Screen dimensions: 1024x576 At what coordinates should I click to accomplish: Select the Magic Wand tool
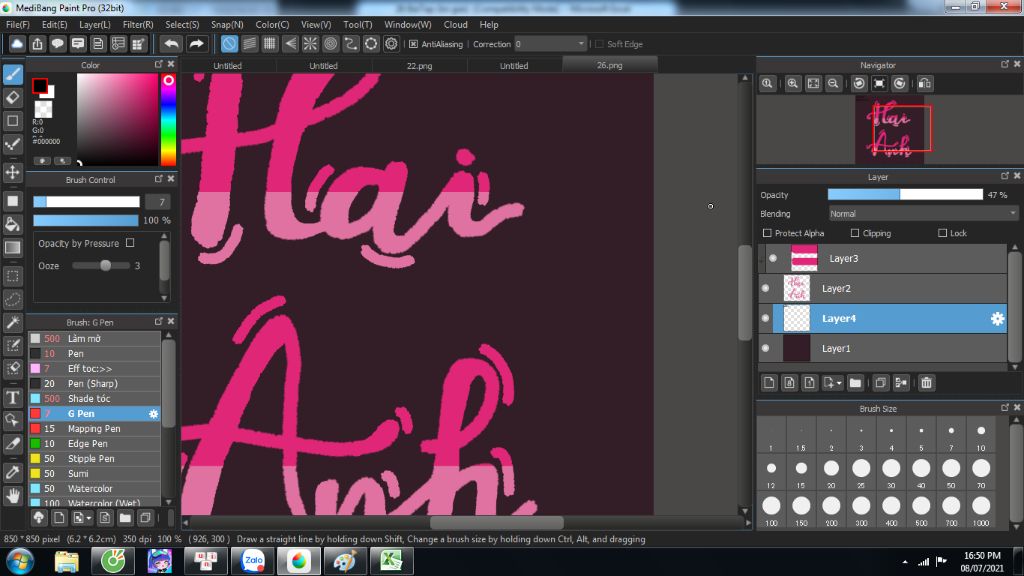12,322
